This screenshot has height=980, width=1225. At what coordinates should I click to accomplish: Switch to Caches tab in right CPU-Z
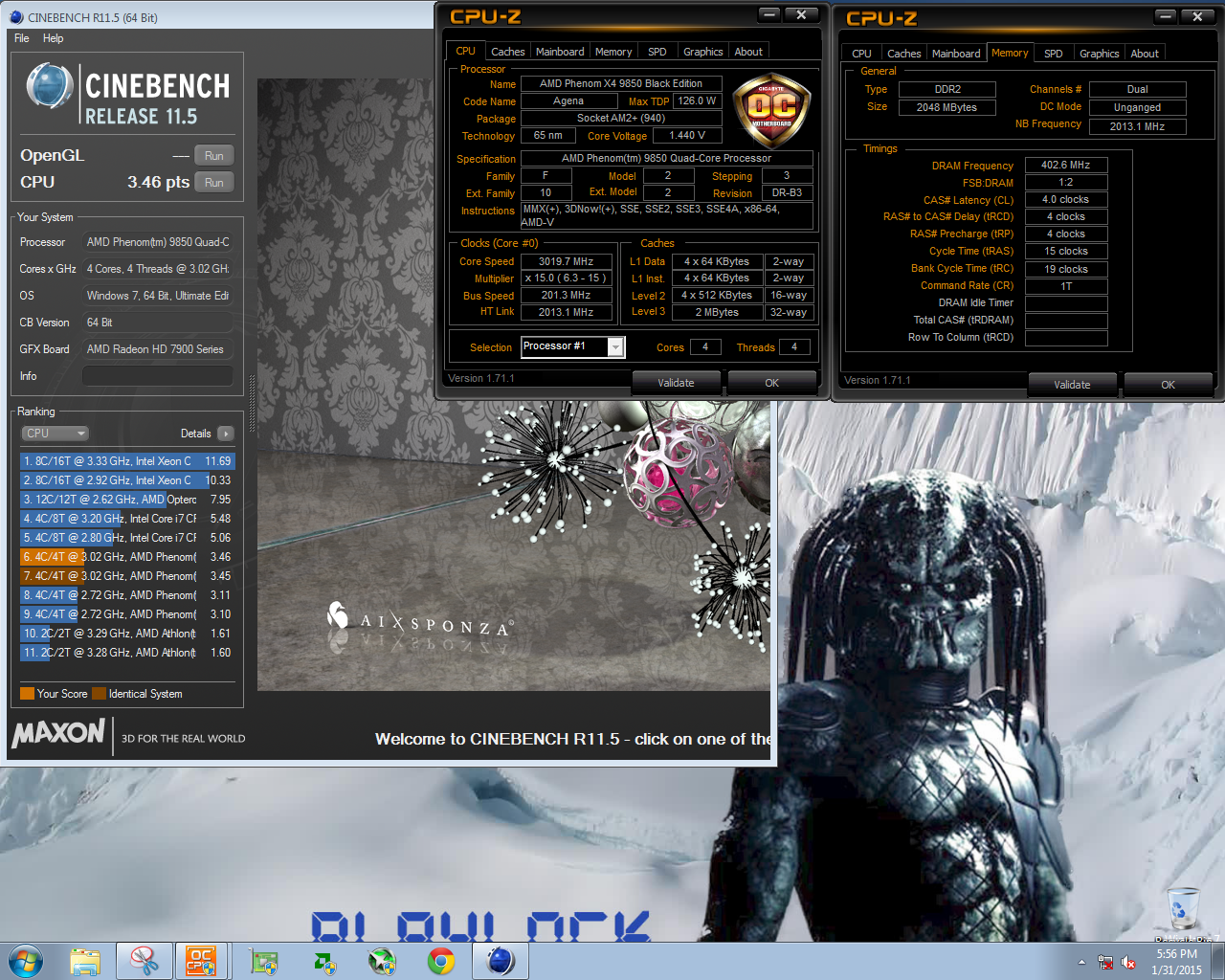coord(904,54)
